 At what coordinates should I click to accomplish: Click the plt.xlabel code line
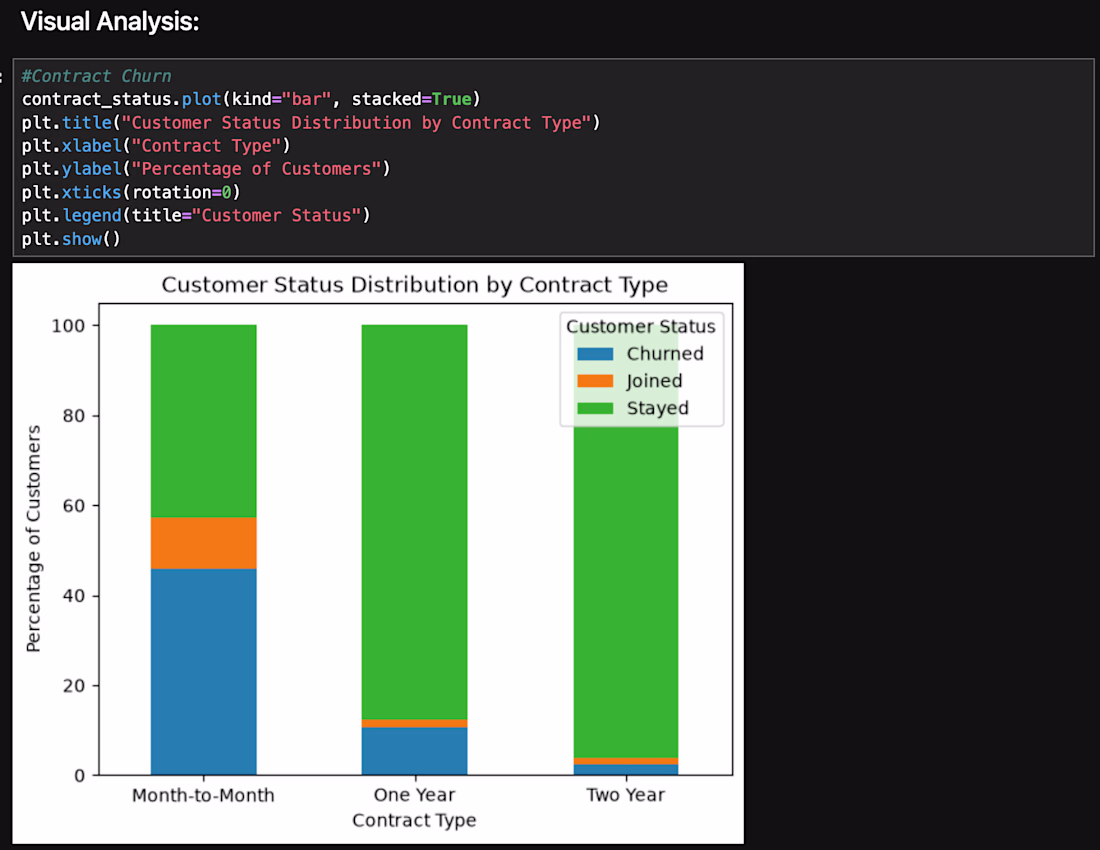[x=156, y=146]
